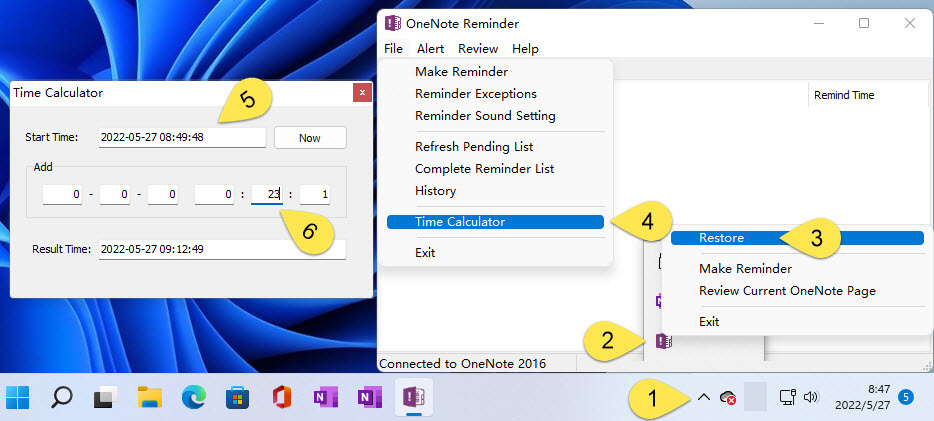Open network status tray icon

pos(788,397)
